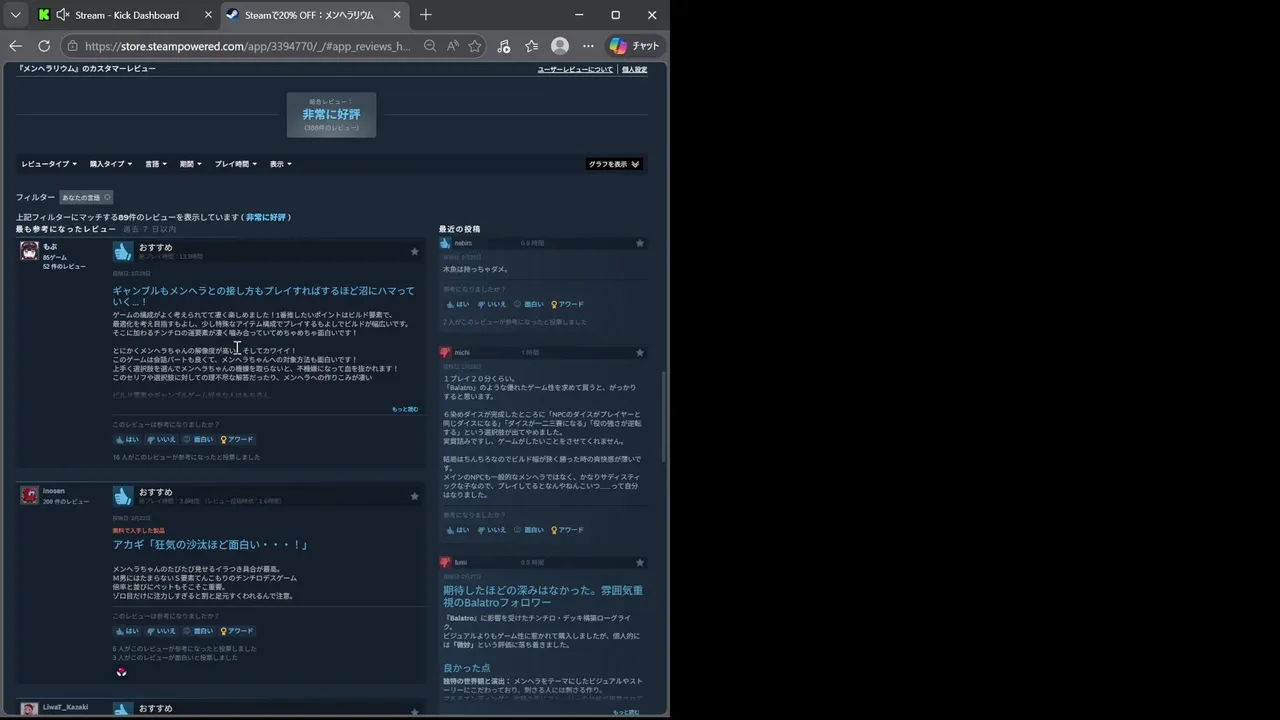Open the media control music icon
The height and width of the screenshot is (720, 1280).
pos(504,46)
